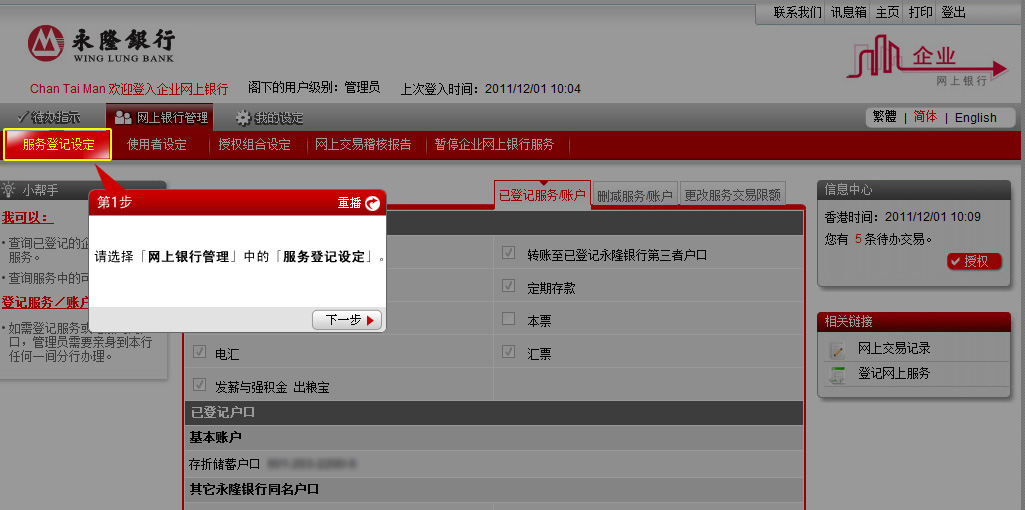Click the 我的设定 gear icon
The width and height of the screenshot is (1025, 510).
(x=242, y=118)
